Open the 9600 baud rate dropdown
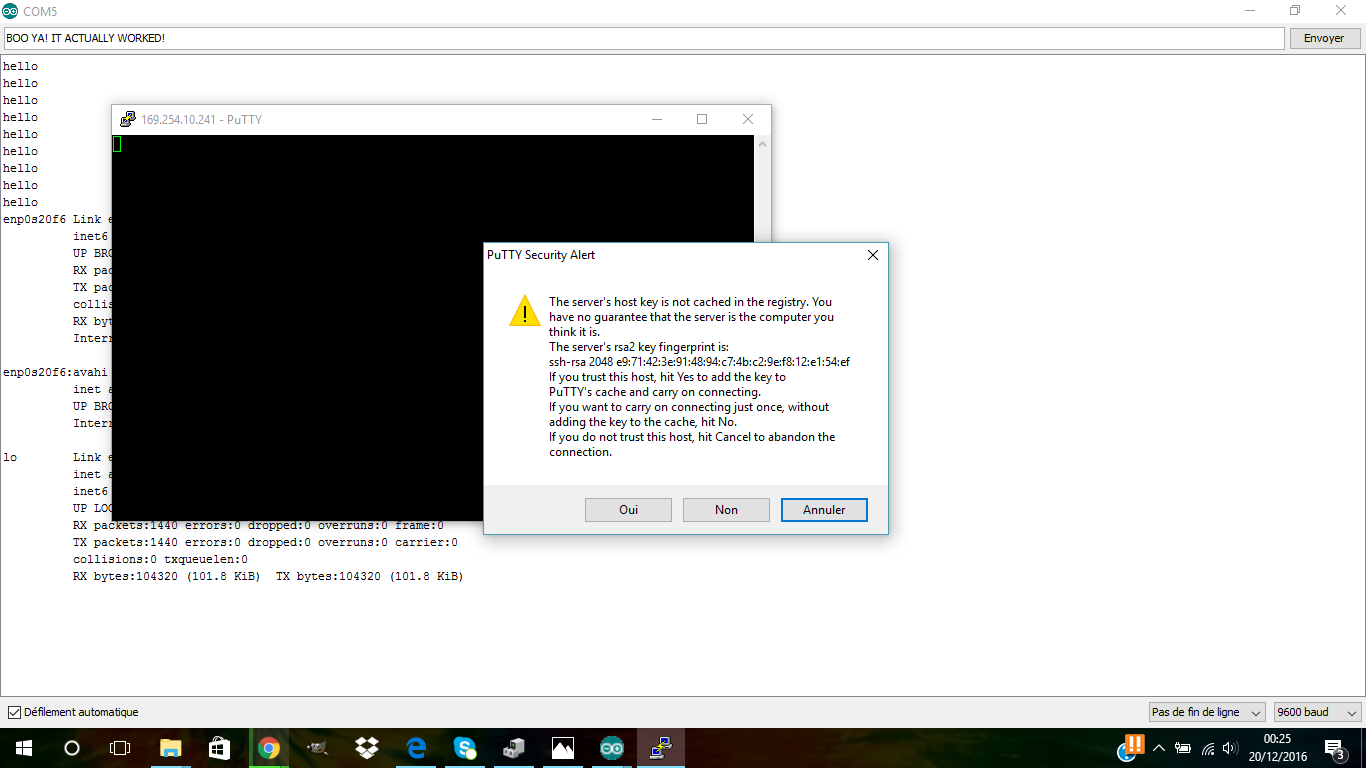The height and width of the screenshot is (768, 1366). point(1317,712)
